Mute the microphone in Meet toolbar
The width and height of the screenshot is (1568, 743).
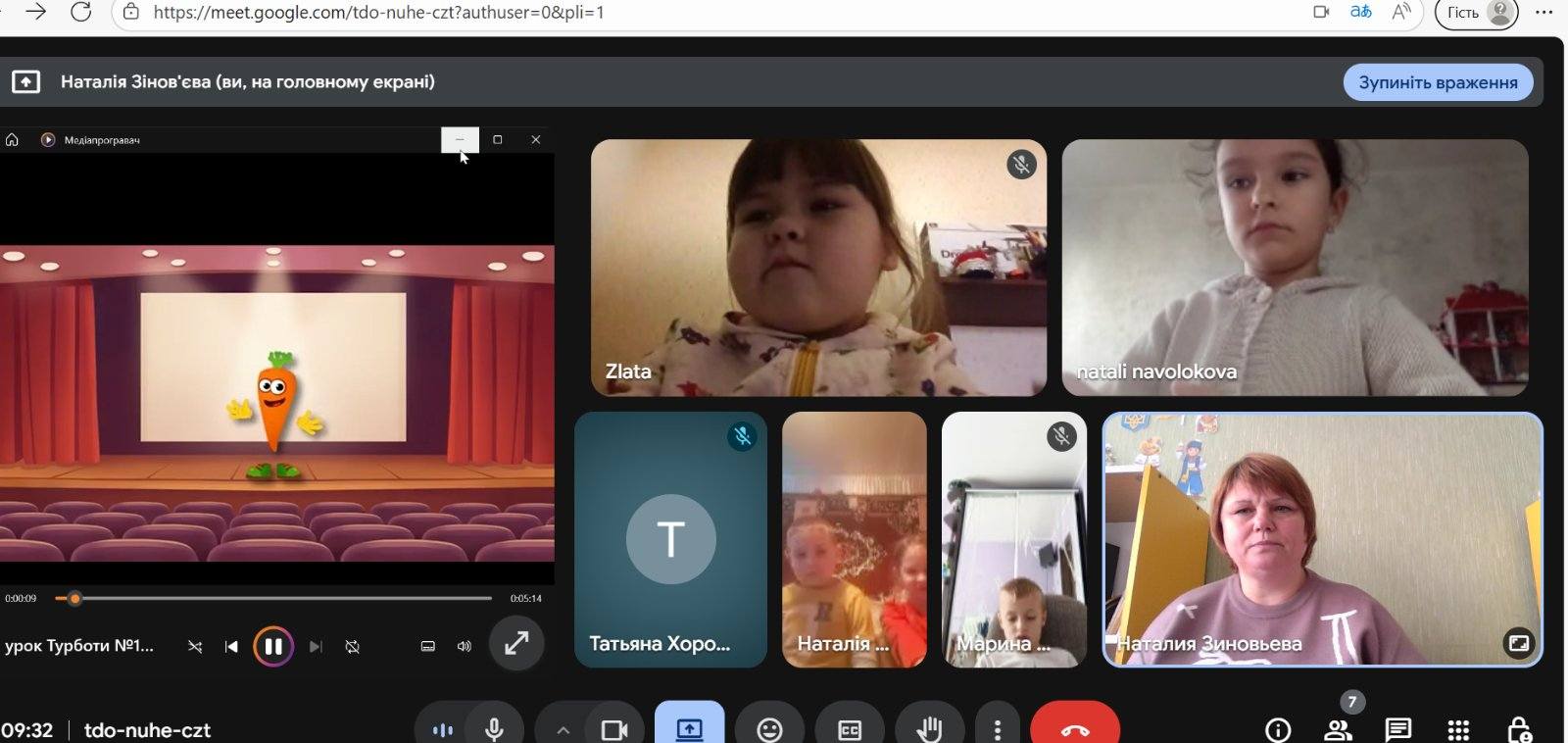(x=494, y=728)
